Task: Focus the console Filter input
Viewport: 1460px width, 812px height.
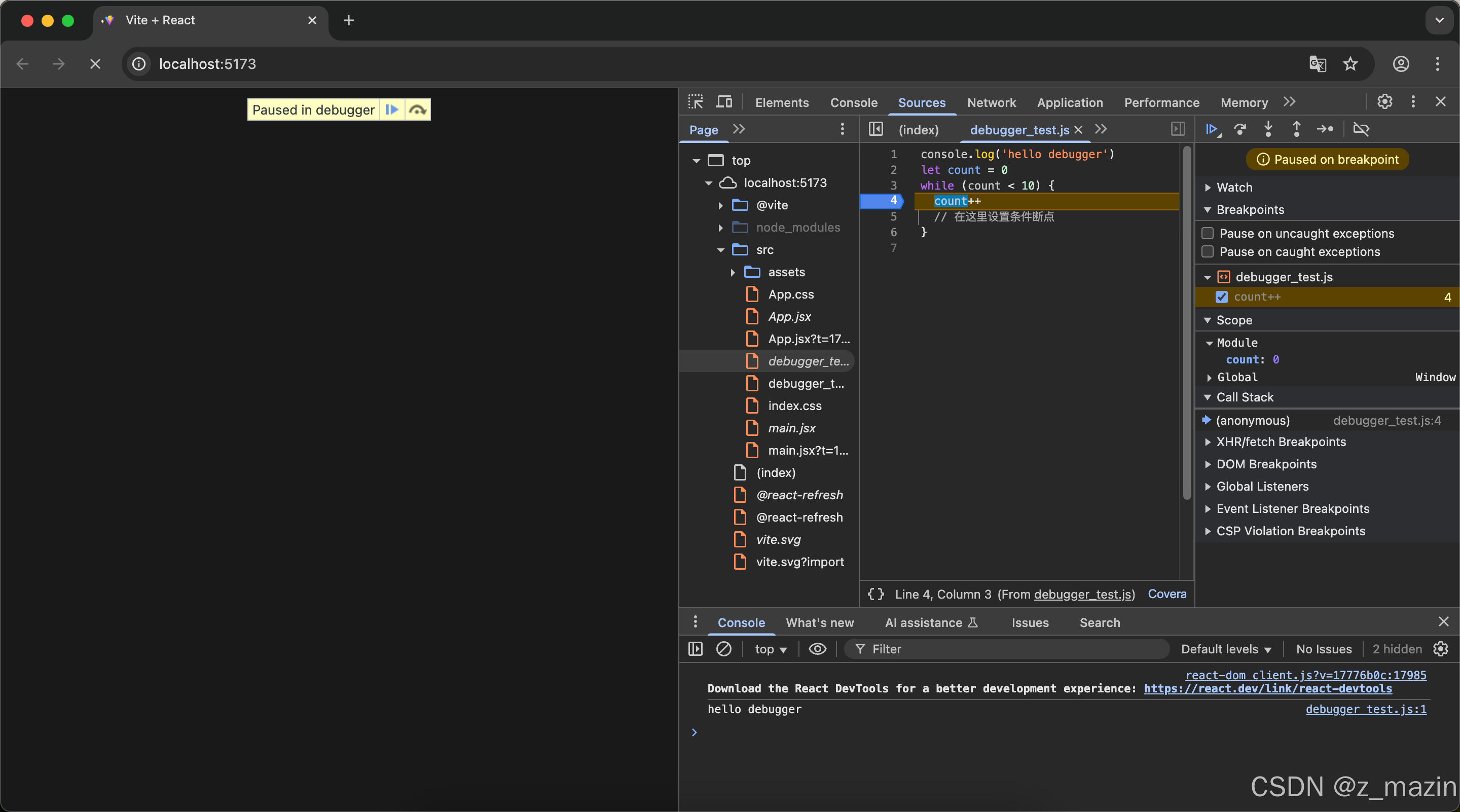Action: tap(1014, 649)
